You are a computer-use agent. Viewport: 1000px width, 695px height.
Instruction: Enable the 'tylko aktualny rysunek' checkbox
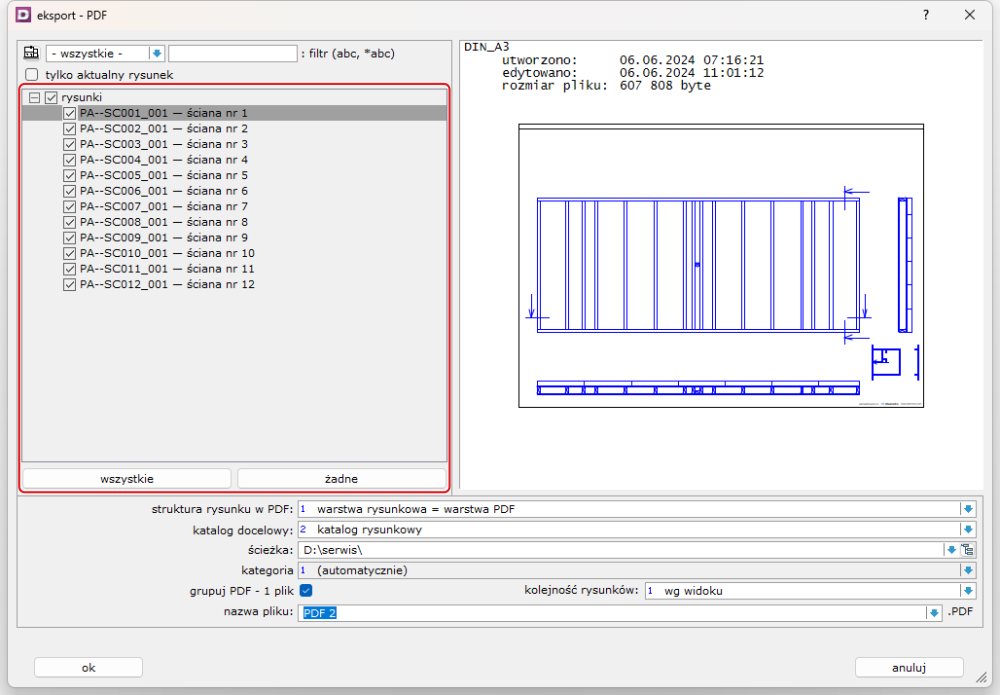tap(32, 75)
